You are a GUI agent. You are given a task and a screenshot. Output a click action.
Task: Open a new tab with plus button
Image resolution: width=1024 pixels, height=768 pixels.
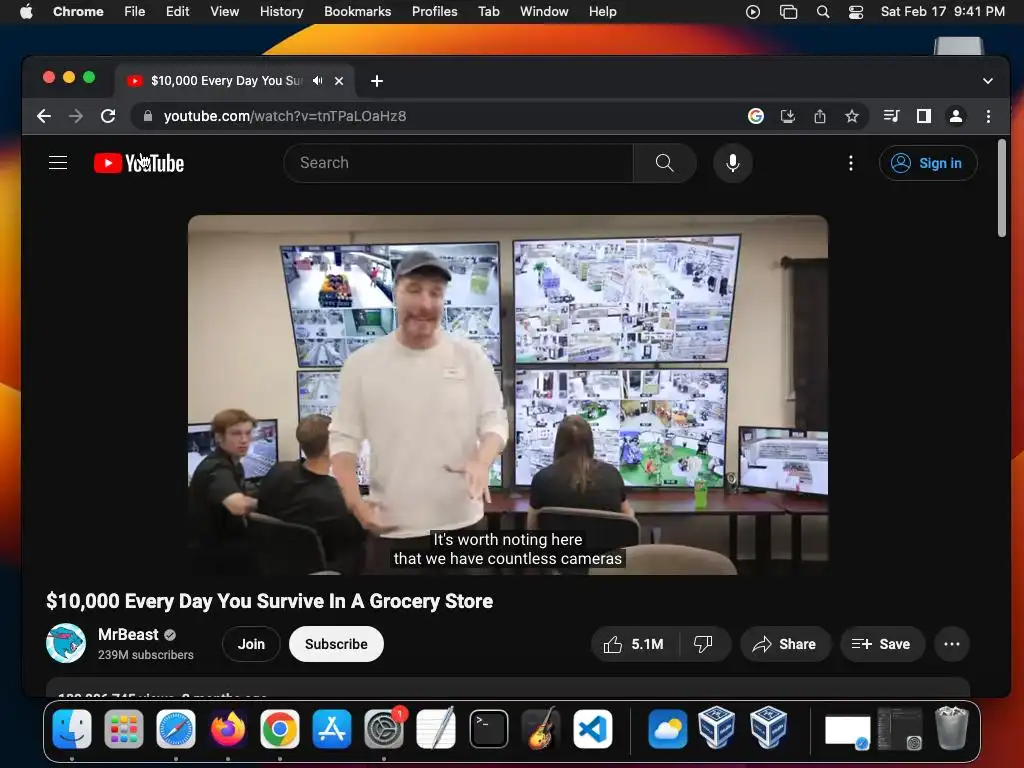[x=377, y=81]
